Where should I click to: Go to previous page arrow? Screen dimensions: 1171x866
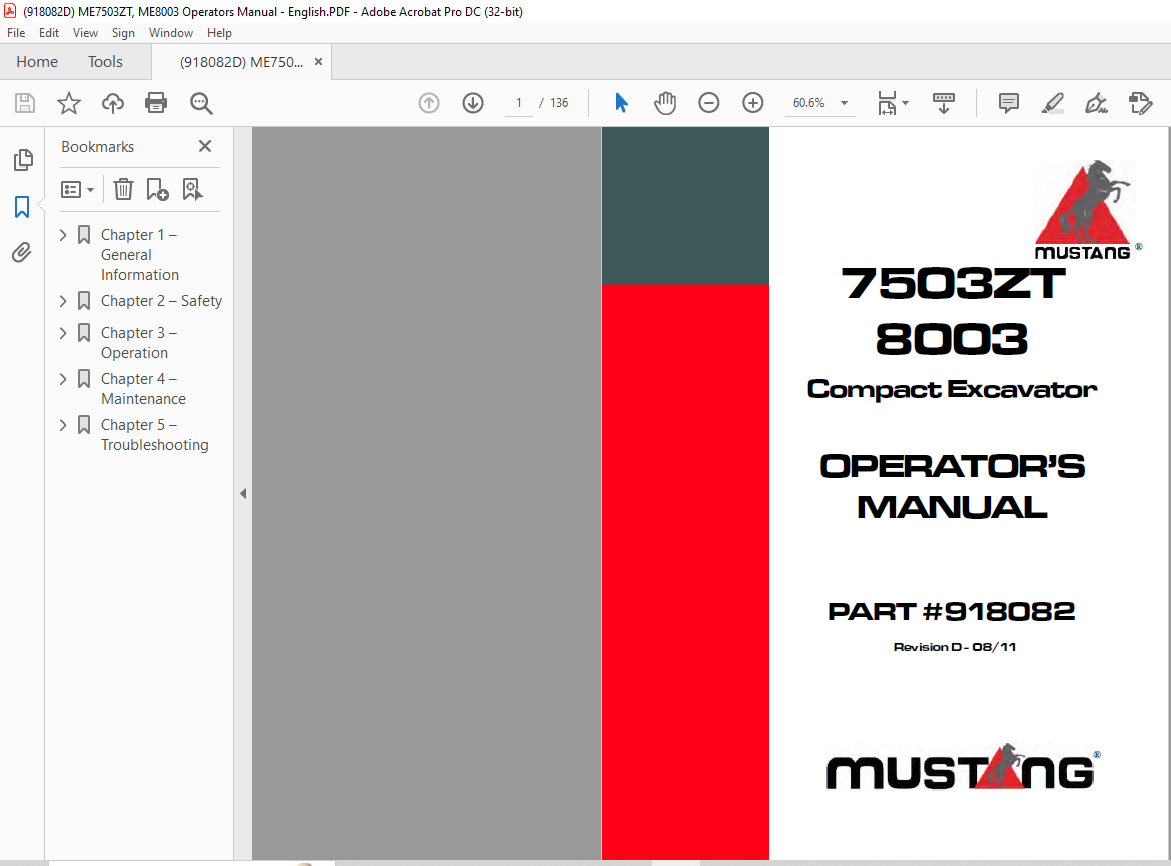pos(429,103)
